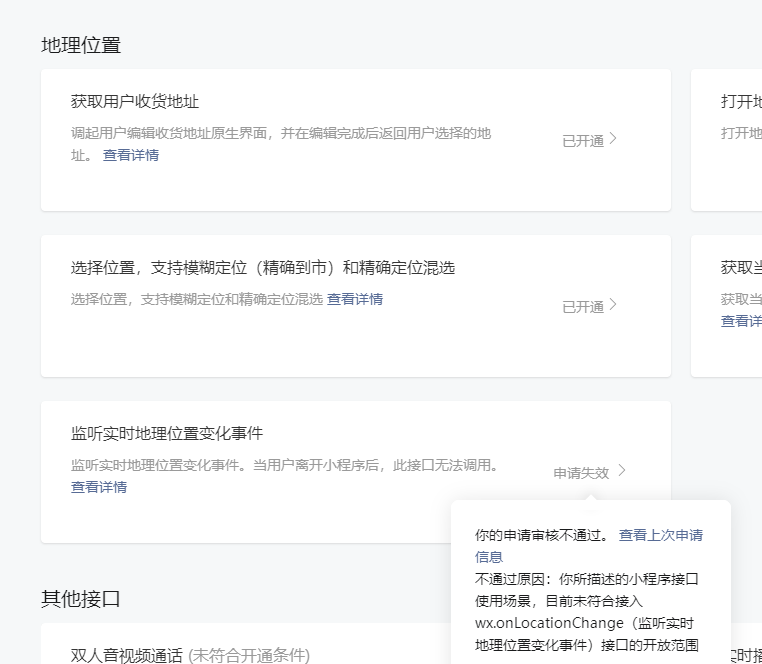Click wx.onLocationChange text in tooltip

tap(549, 623)
